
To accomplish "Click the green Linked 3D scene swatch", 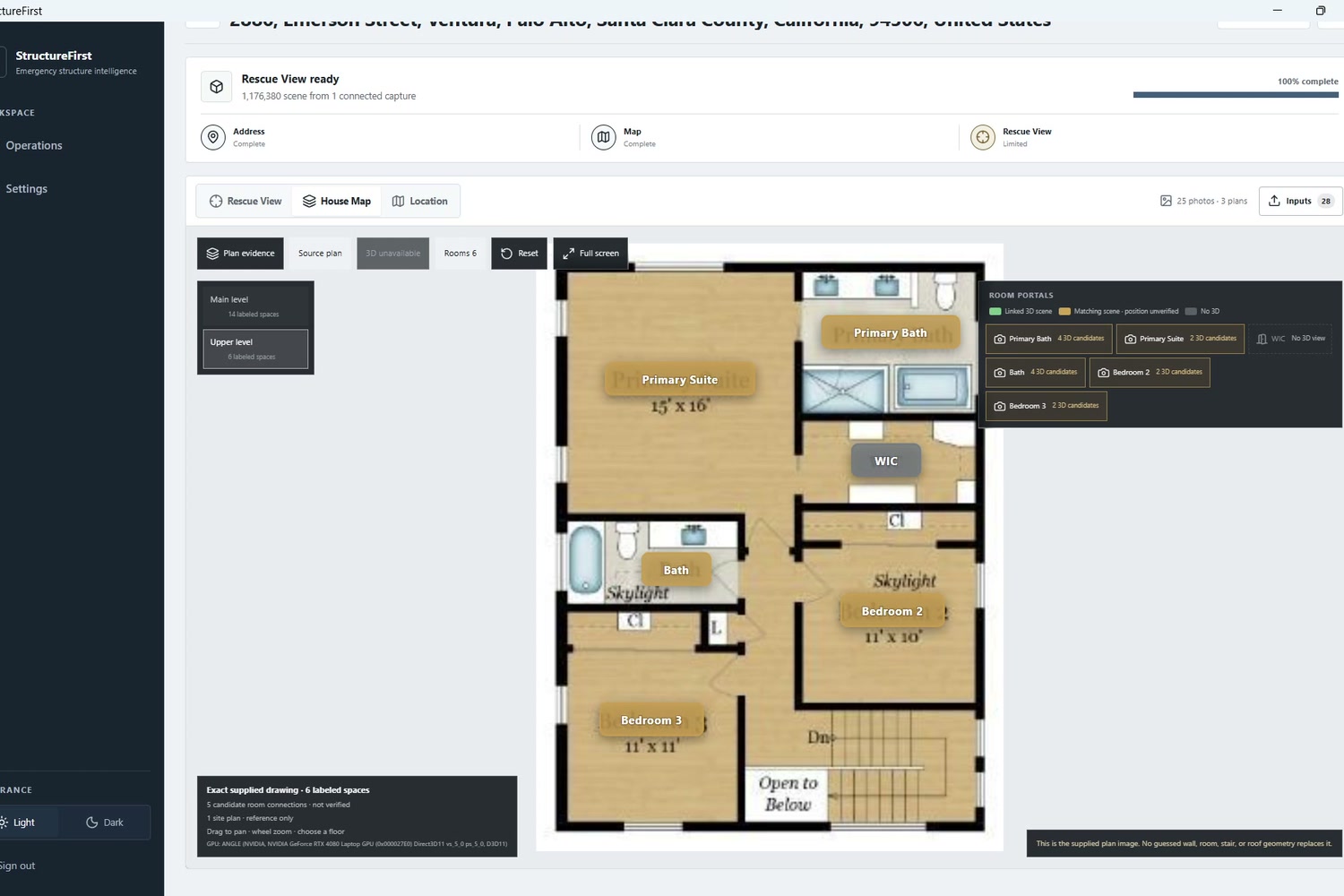I will [x=995, y=312].
